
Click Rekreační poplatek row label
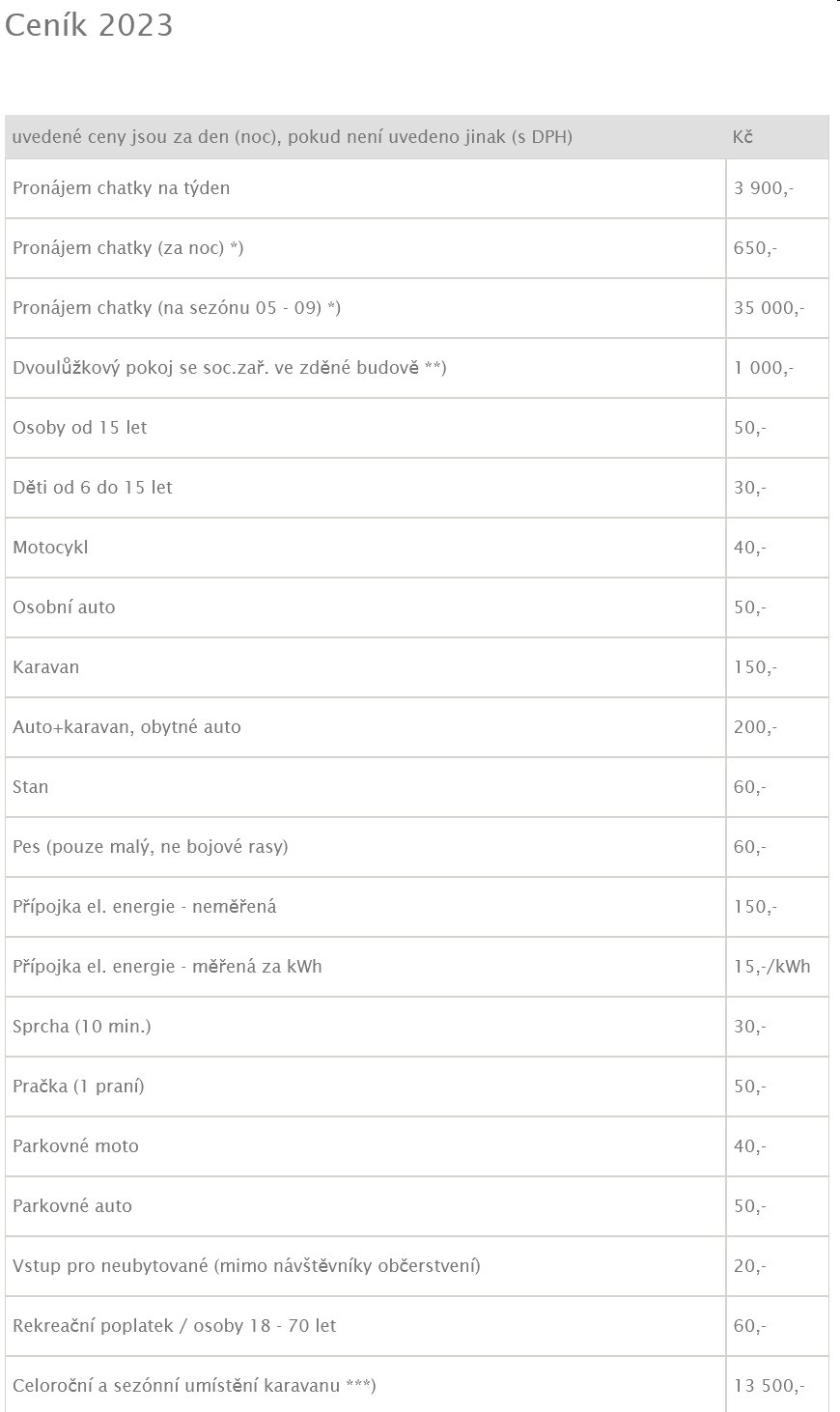click(x=175, y=1326)
